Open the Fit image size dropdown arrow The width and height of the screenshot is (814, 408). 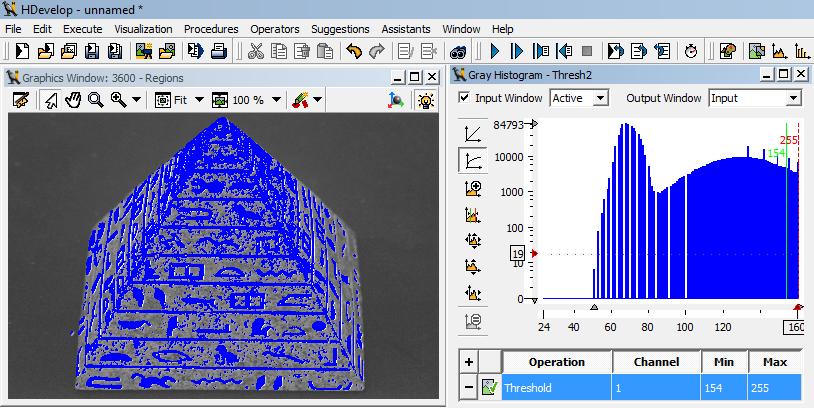(199, 100)
